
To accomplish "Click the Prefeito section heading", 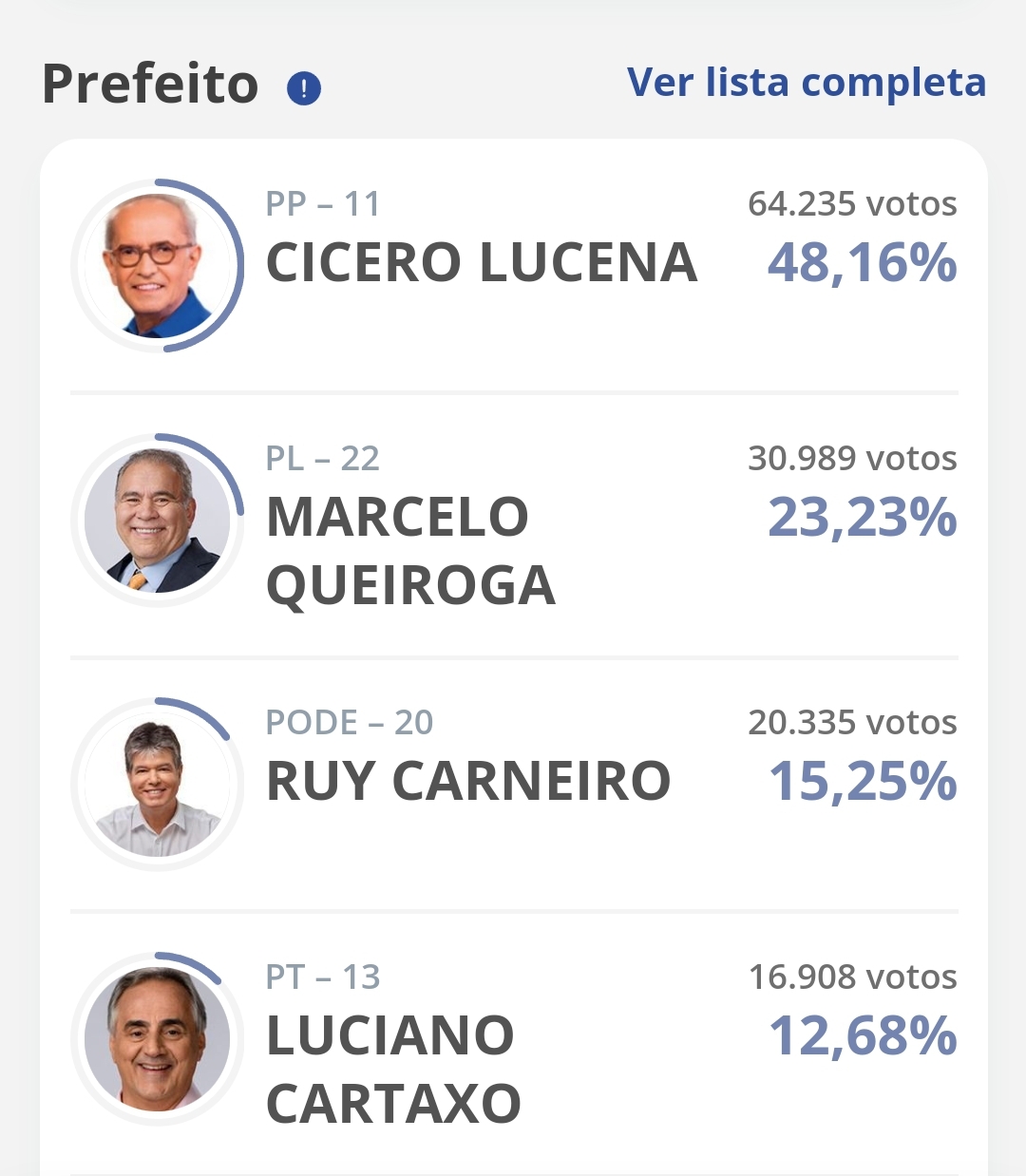I will [150, 84].
